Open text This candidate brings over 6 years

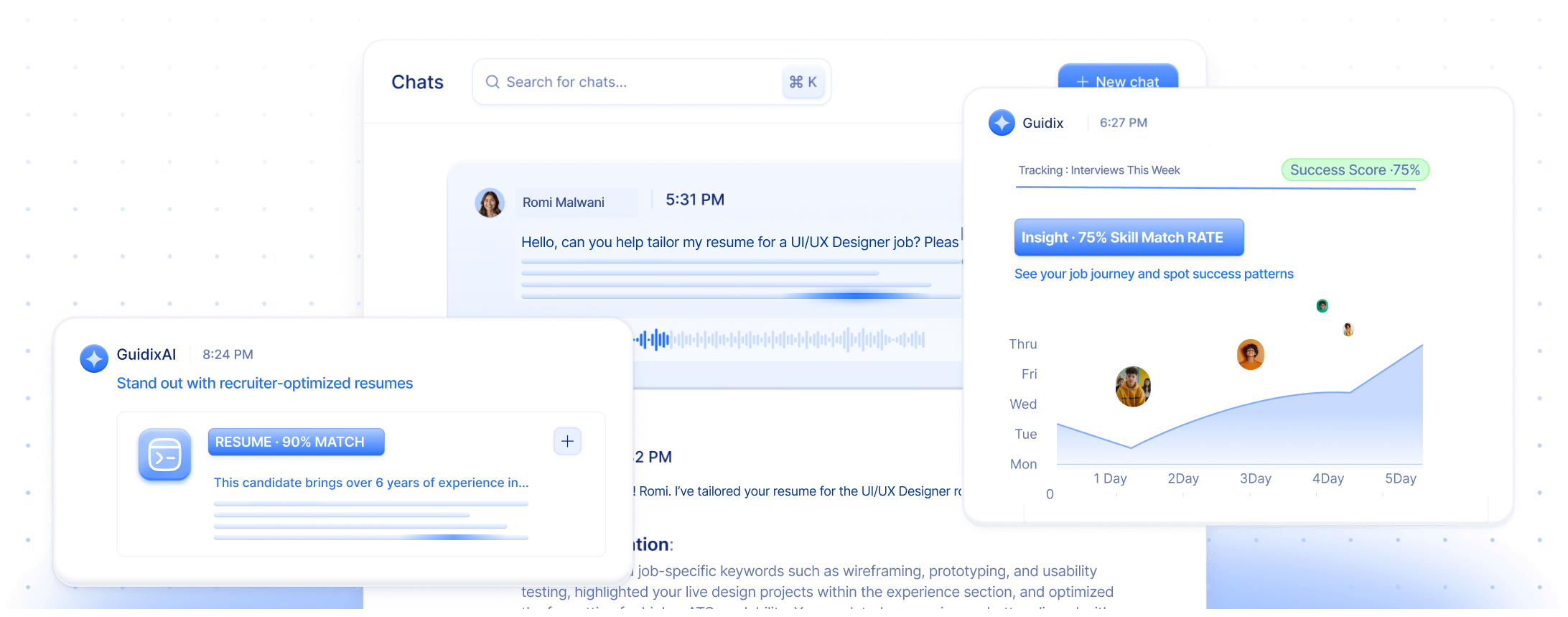371,483
